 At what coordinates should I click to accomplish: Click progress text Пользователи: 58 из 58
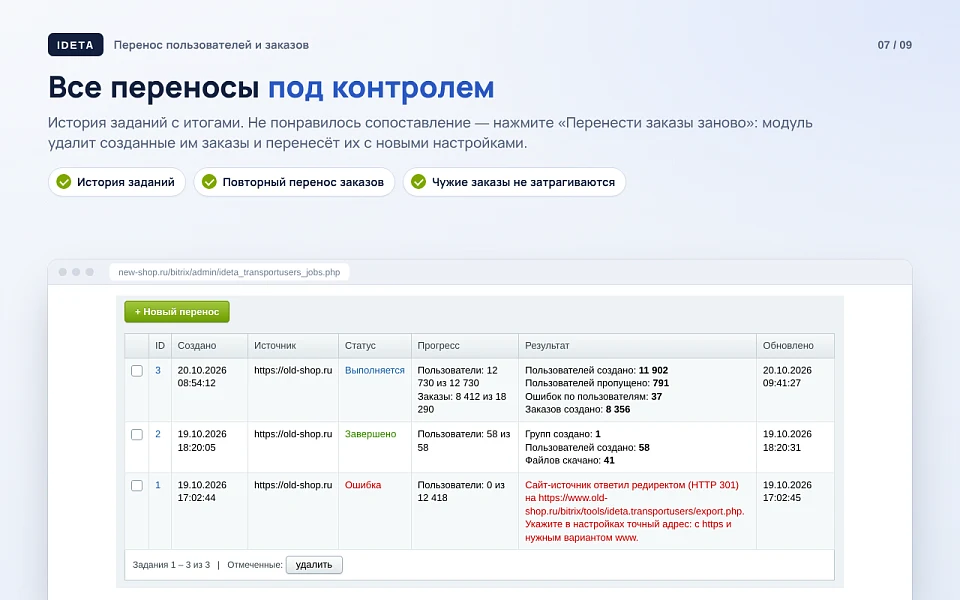[463, 441]
